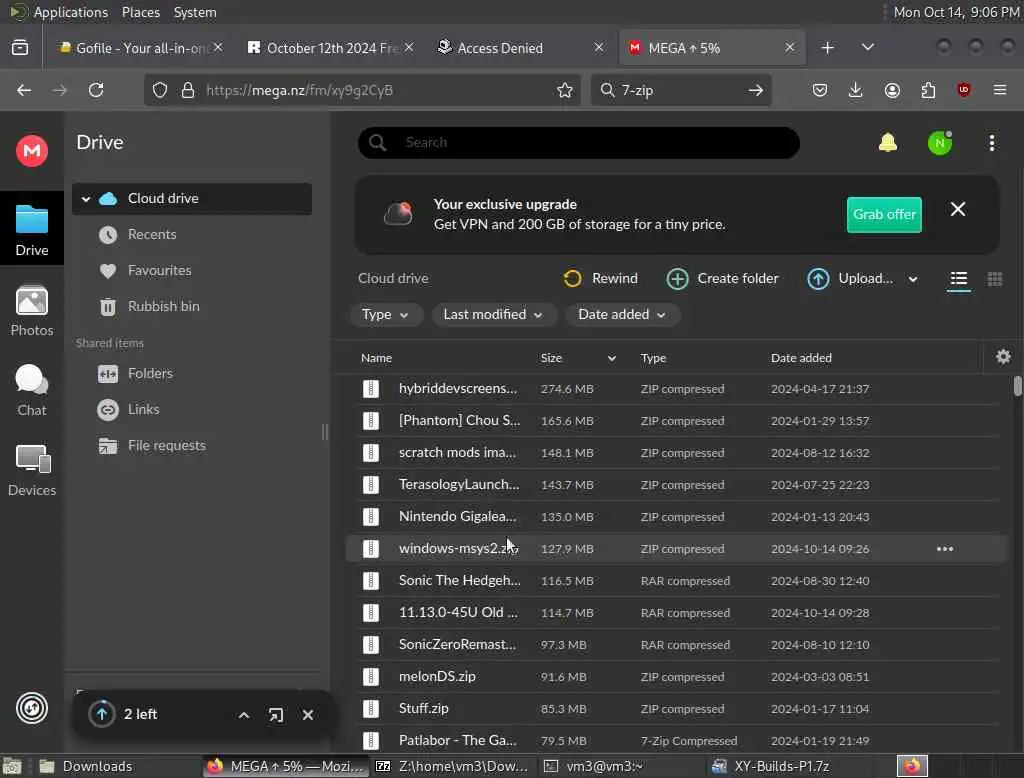List all tabs dropdown
1024x778 pixels.
click(x=867, y=47)
